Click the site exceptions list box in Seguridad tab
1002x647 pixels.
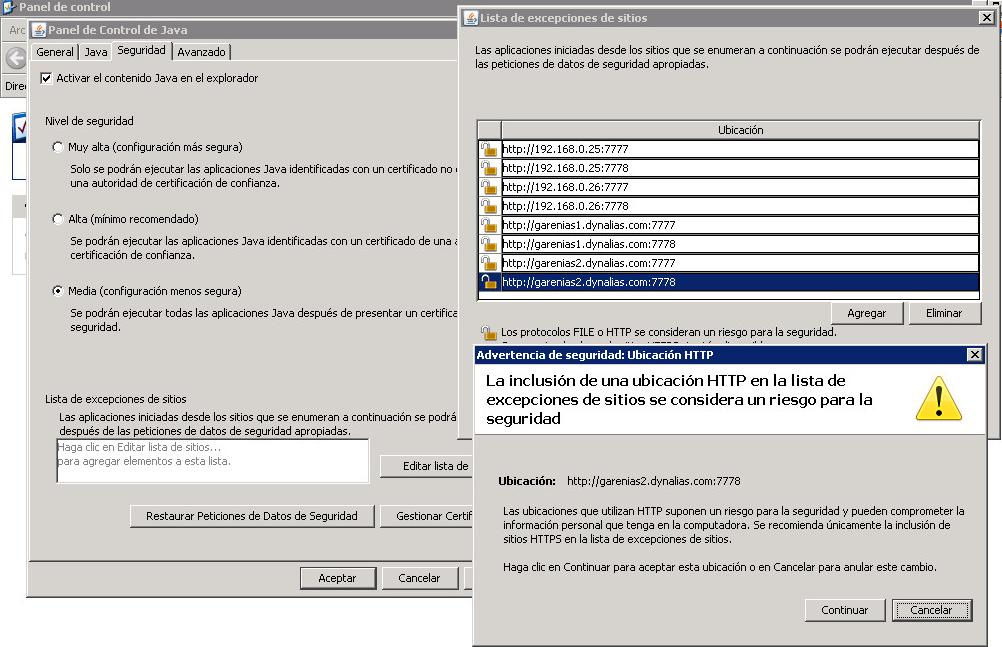(x=213, y=461)
